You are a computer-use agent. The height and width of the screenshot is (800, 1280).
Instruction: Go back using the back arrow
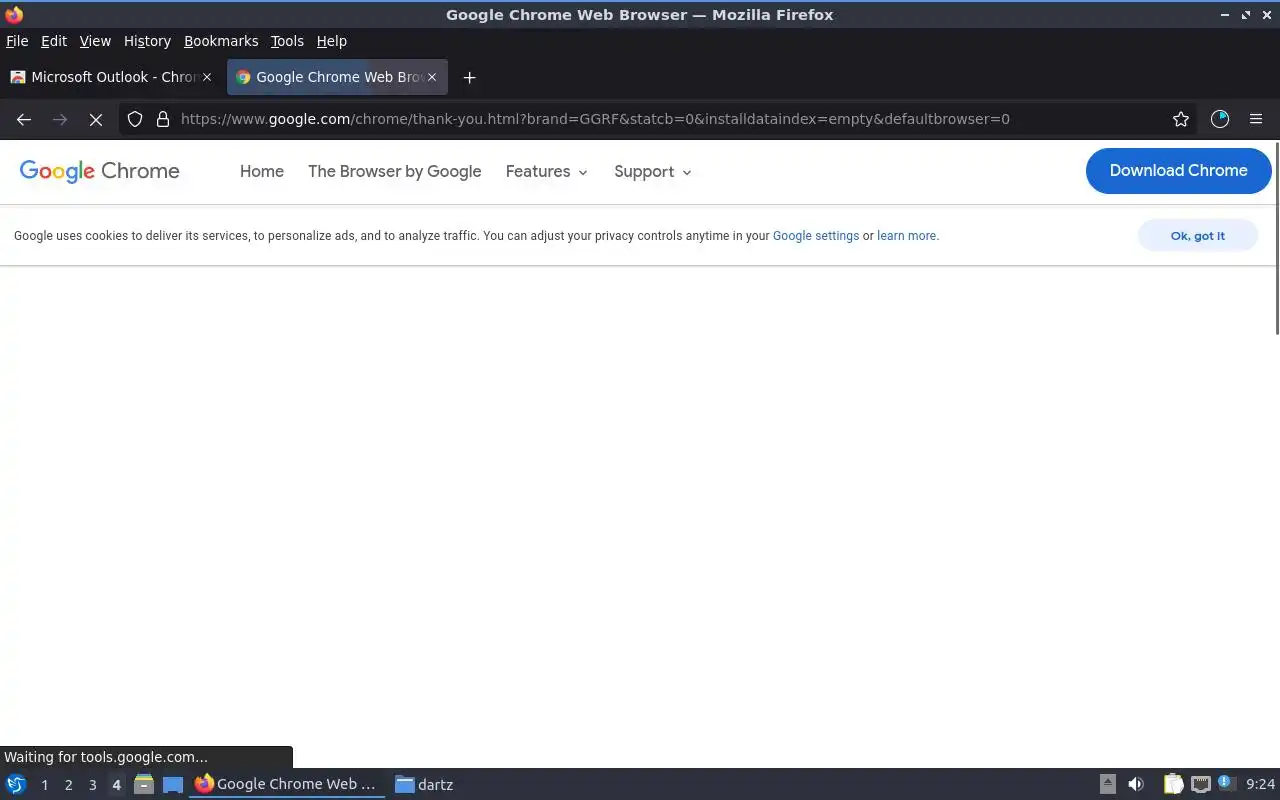click(x=24, y=119)
